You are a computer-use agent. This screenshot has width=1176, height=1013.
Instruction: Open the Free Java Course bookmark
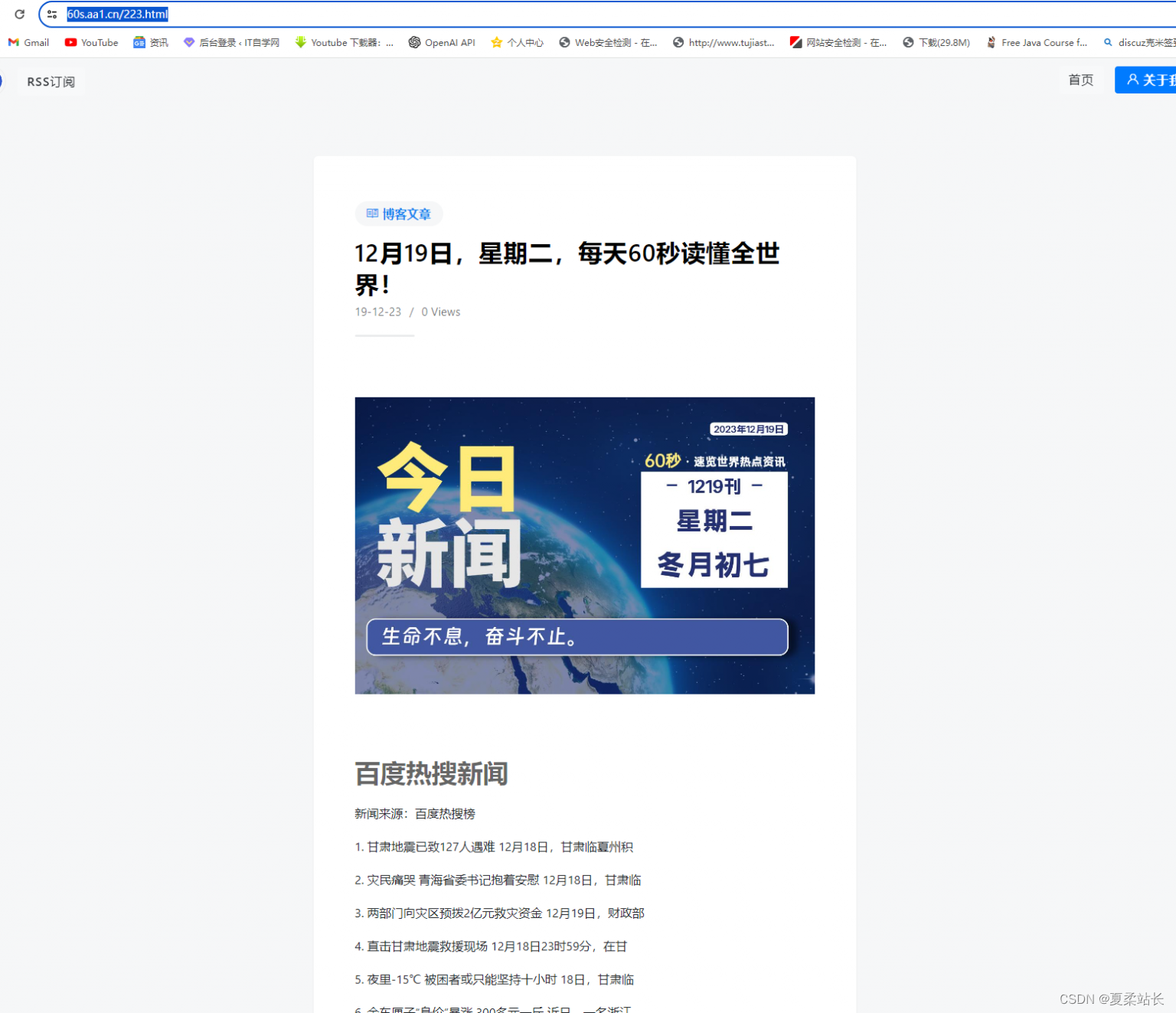(x=1037, y=42)
